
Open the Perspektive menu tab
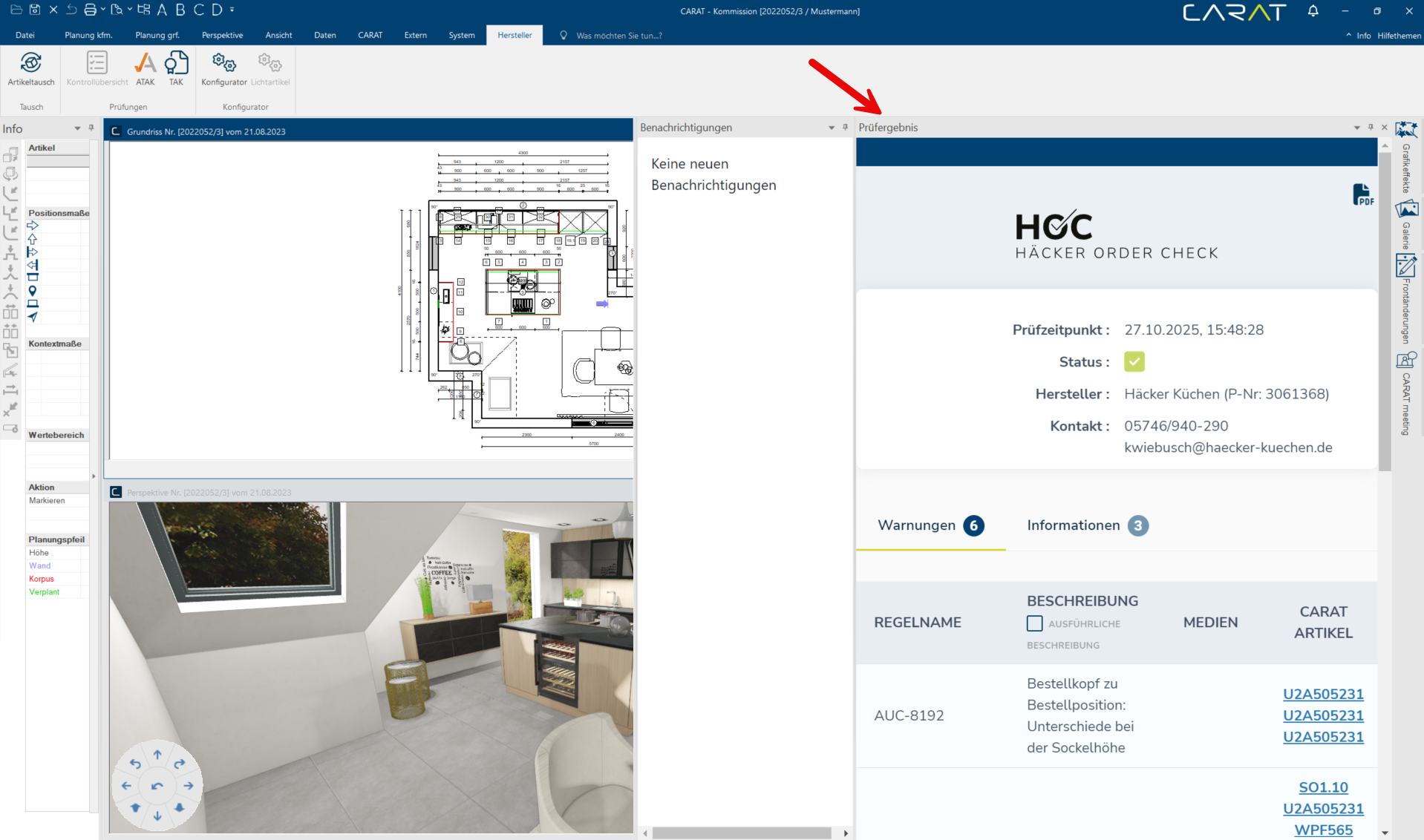(x=222, y=35)
